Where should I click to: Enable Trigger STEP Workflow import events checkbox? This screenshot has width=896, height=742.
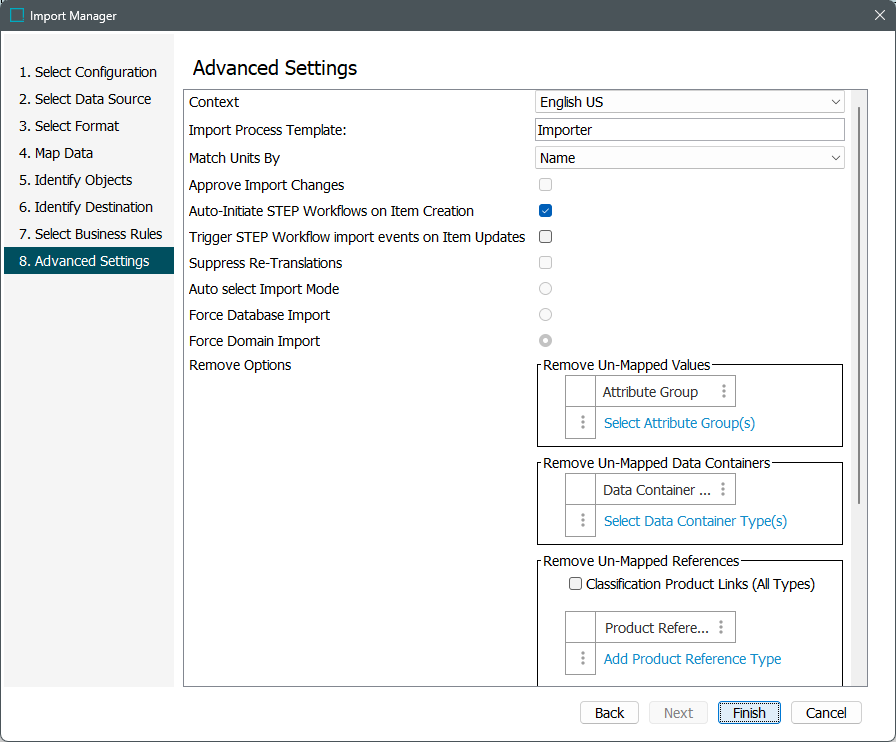(545, 237)
